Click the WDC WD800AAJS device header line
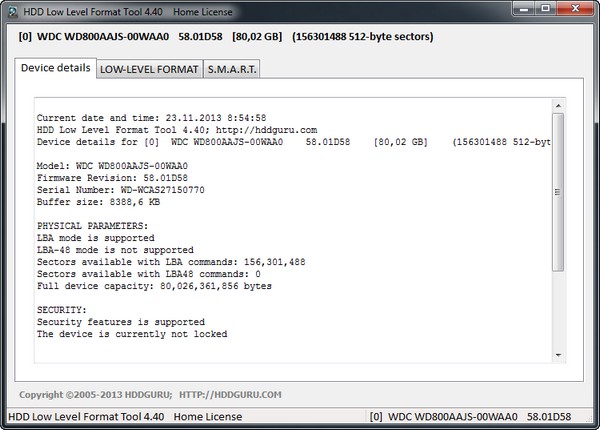This screenshot has width=600, height=430. 225,37
